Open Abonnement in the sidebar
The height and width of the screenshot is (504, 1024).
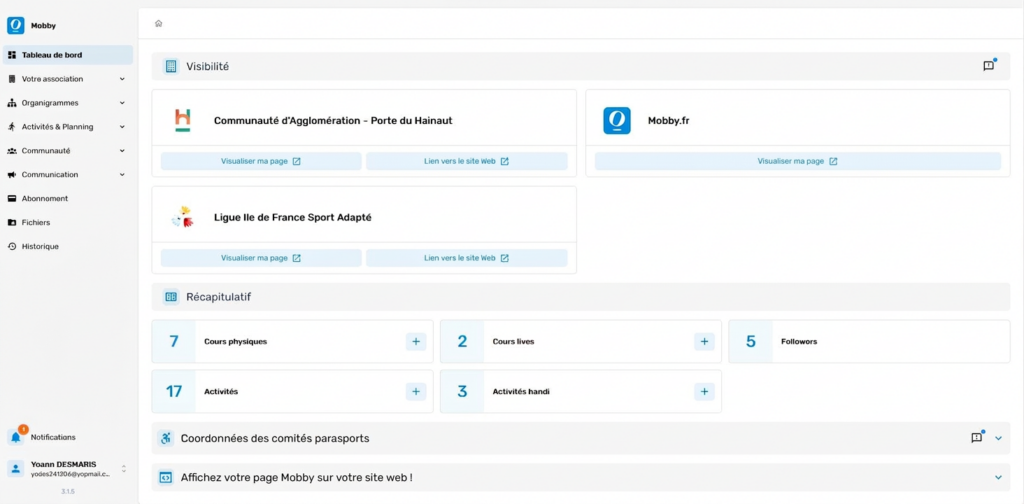(x=45, y=199)
